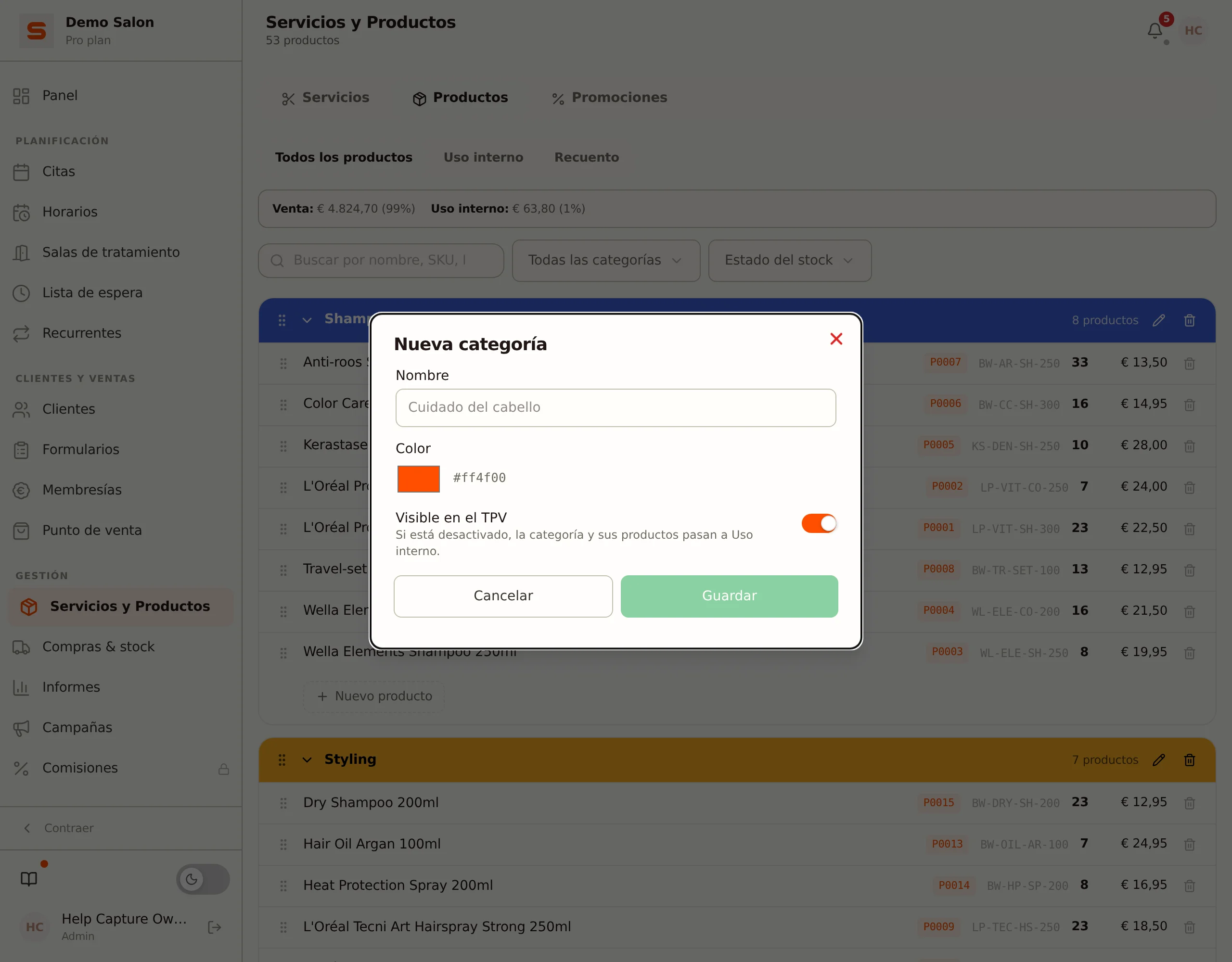
Task: Open the HC user avatar menu
Action: click(x=1193, y=30)
